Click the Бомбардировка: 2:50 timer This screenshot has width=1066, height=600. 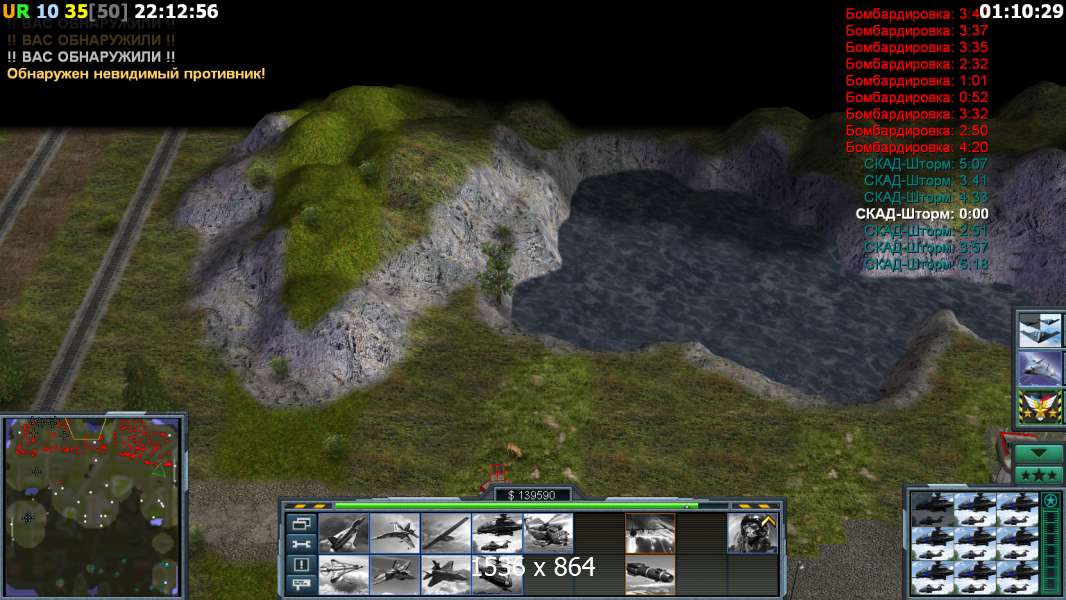(x=916, y=130)
